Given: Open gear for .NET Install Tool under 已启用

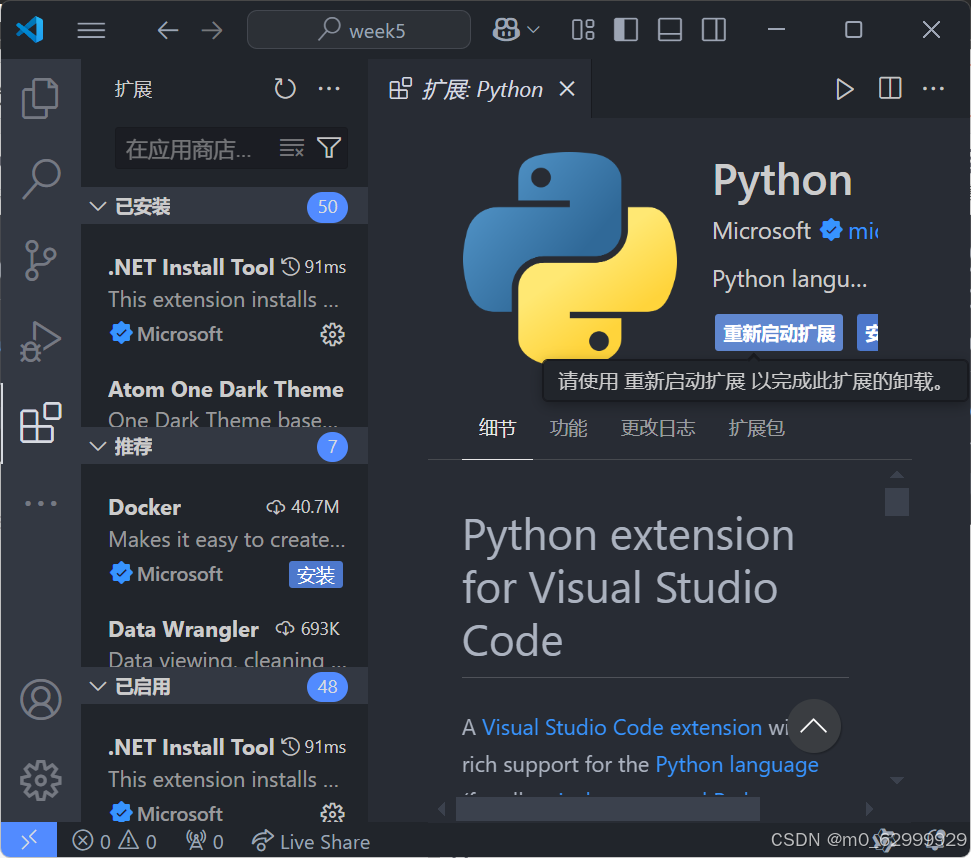Looking at the screenshot, I should click(332, 812).
